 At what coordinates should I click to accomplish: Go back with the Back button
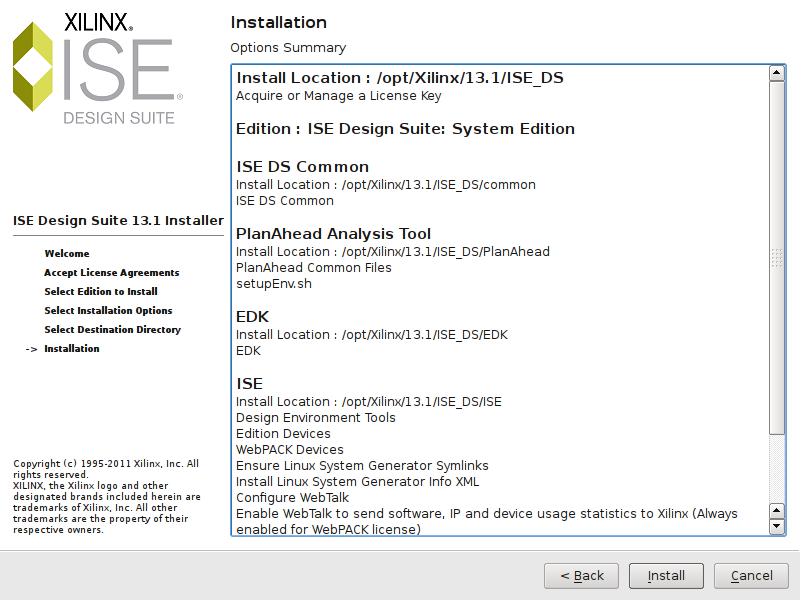click(581, 576)
